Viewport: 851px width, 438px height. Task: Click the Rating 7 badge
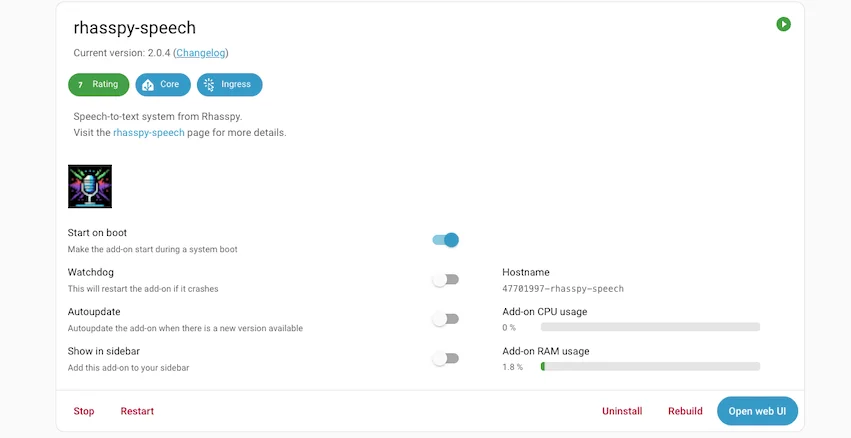click(98, 85)
